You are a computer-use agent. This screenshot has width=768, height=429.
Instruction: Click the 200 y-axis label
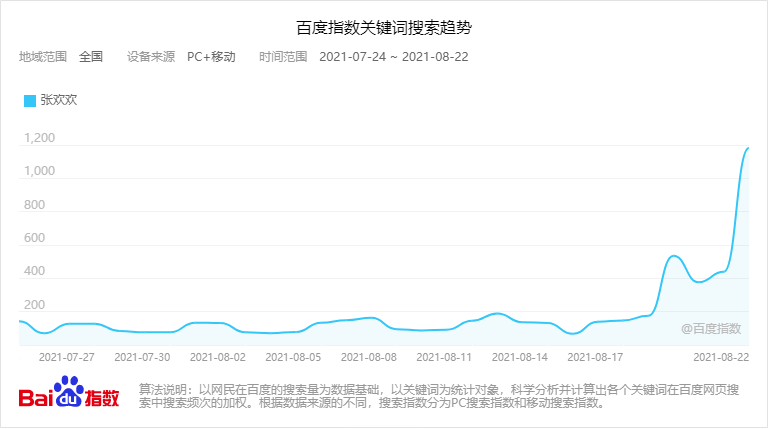pyautogui.click(x=34, y=305)
